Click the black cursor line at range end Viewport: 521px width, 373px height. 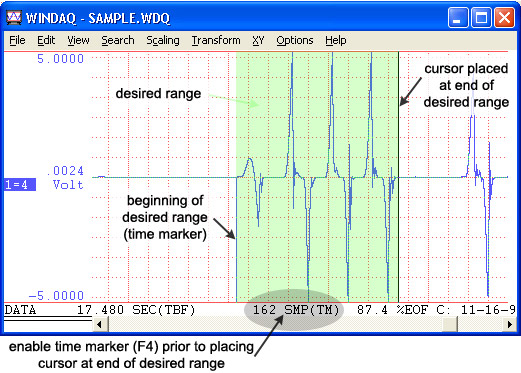pos(398,177)
